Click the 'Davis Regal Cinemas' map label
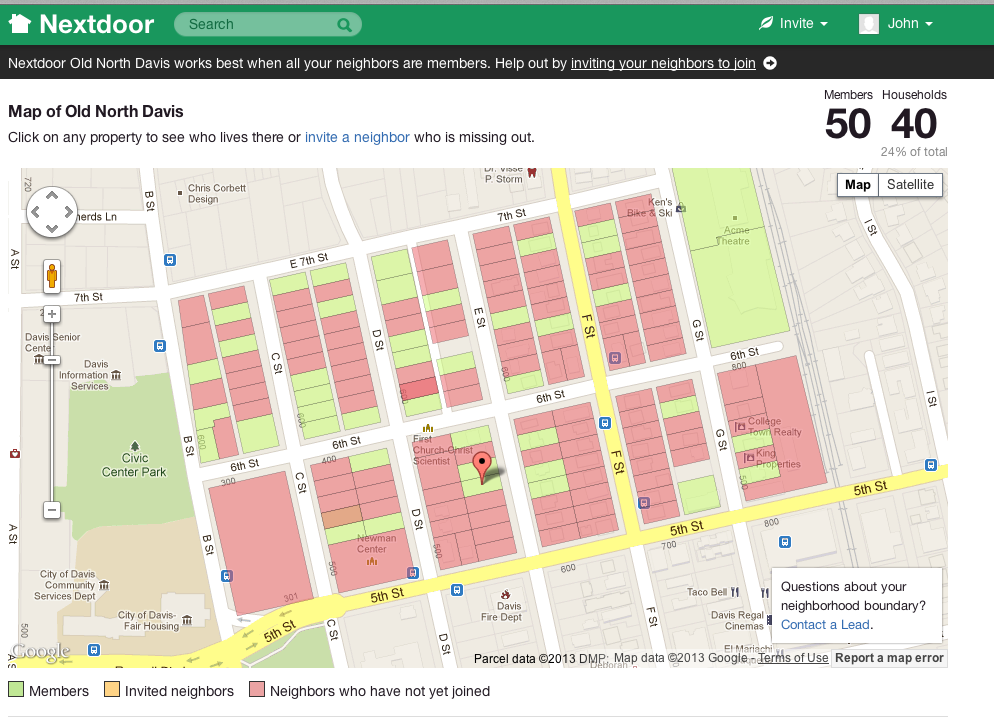This screenshot has width=994, height=717. pyautogui.click(x=737, y=621)
